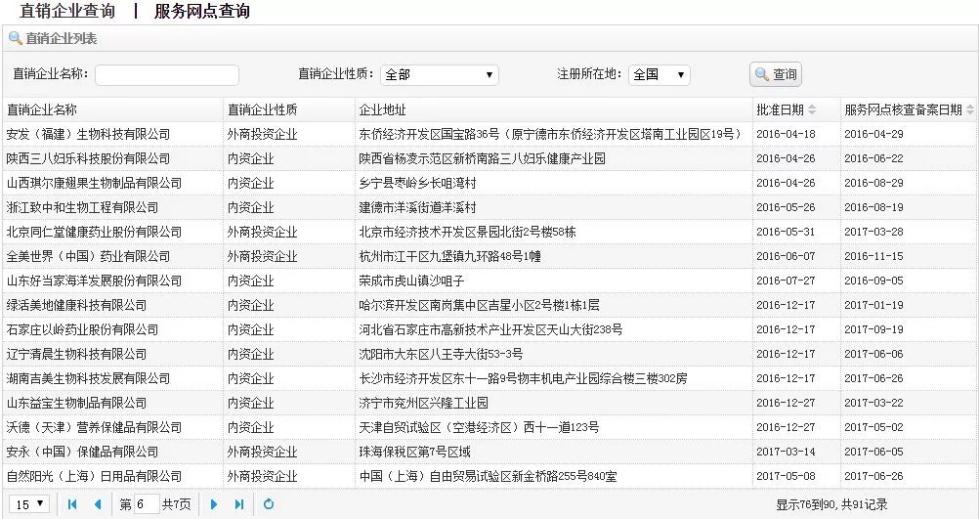Open 注册所在地 dropdown showing 全国
Screen dimensions: 979x519
point(661,75)
